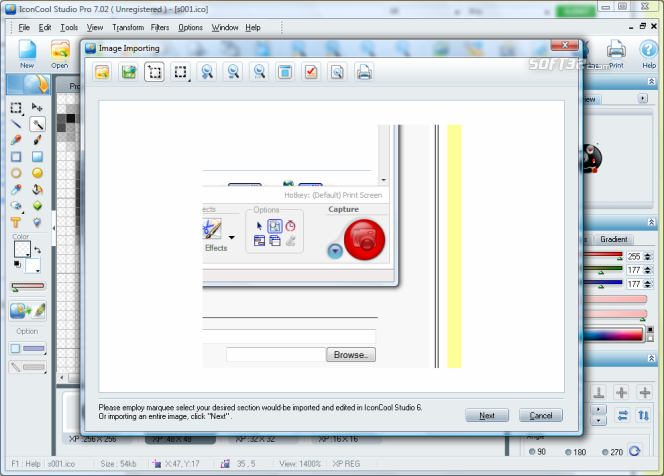Increase the red value 255 spinner
Viewport: 664px width, 476px height.
point(648,254)
